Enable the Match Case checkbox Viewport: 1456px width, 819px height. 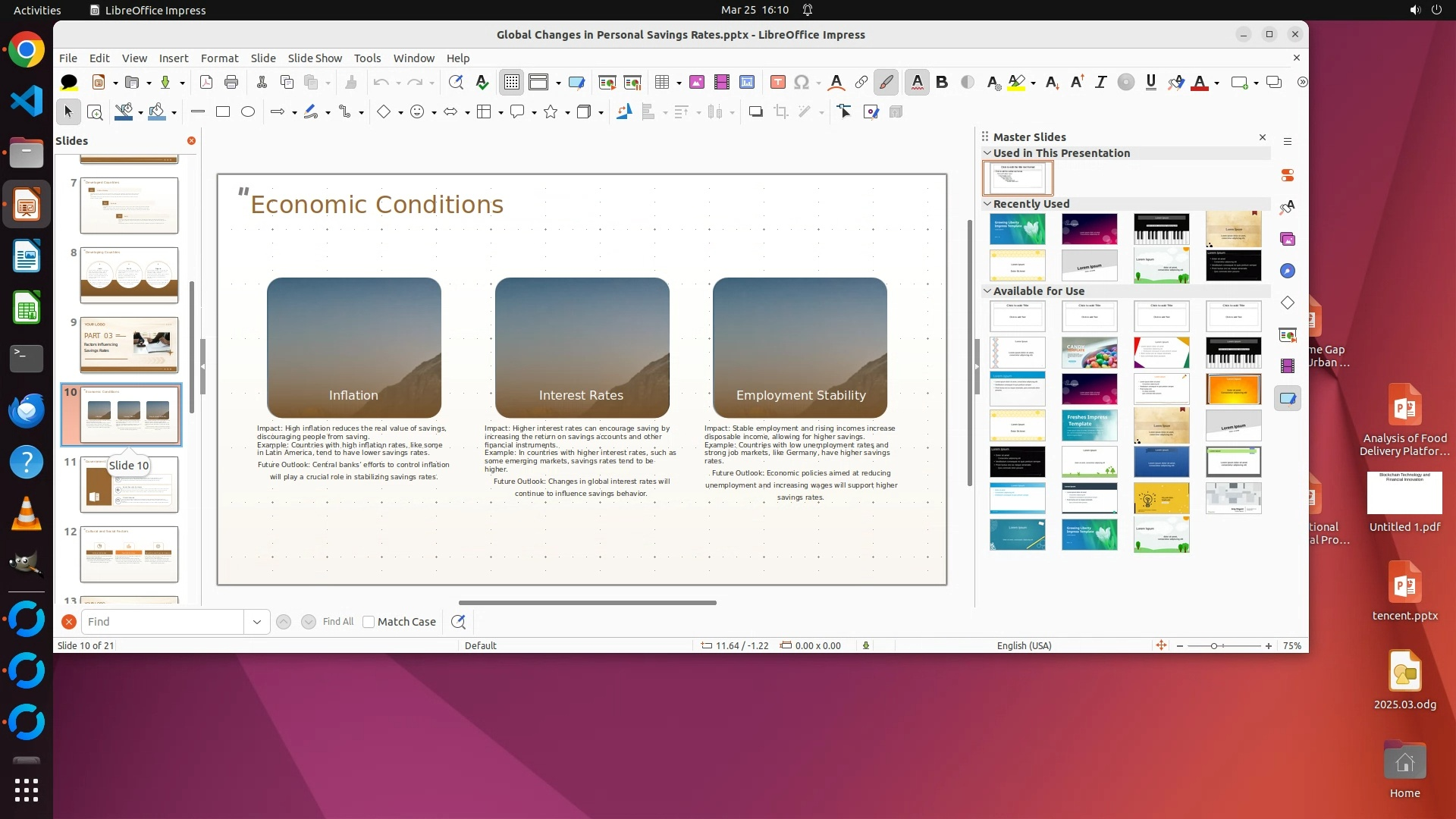pyautogui.click(x=369, y=622)
